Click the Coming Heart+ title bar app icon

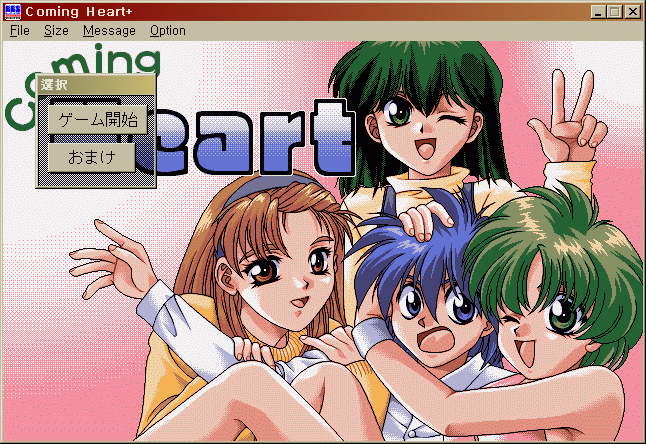coord(12,12)
